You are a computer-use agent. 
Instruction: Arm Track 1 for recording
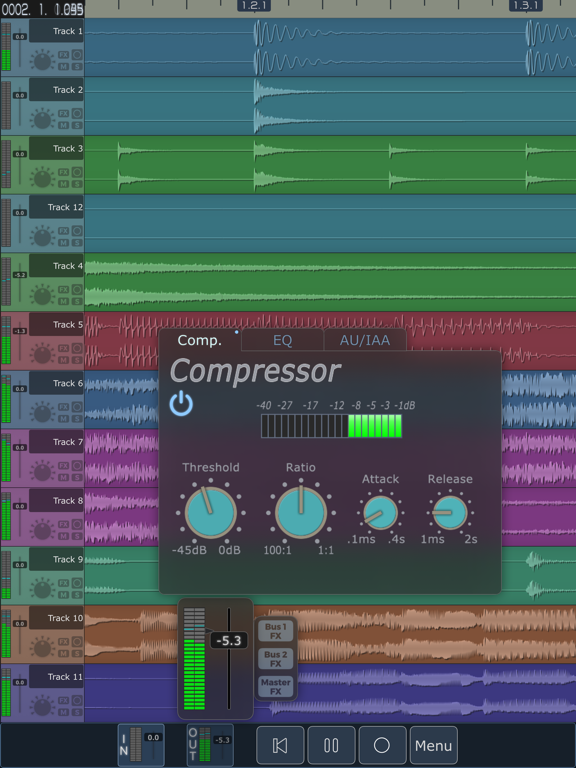click(77, 55)
